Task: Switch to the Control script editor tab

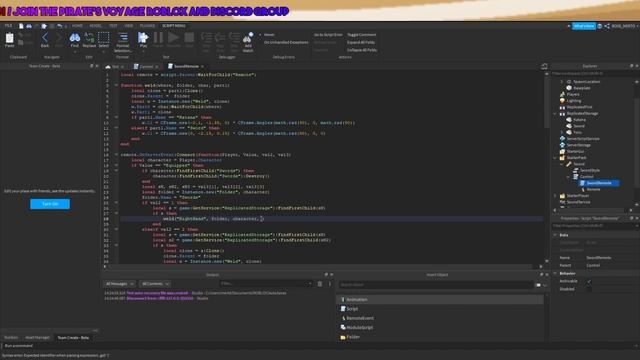Action: click(x=146, y=67)
